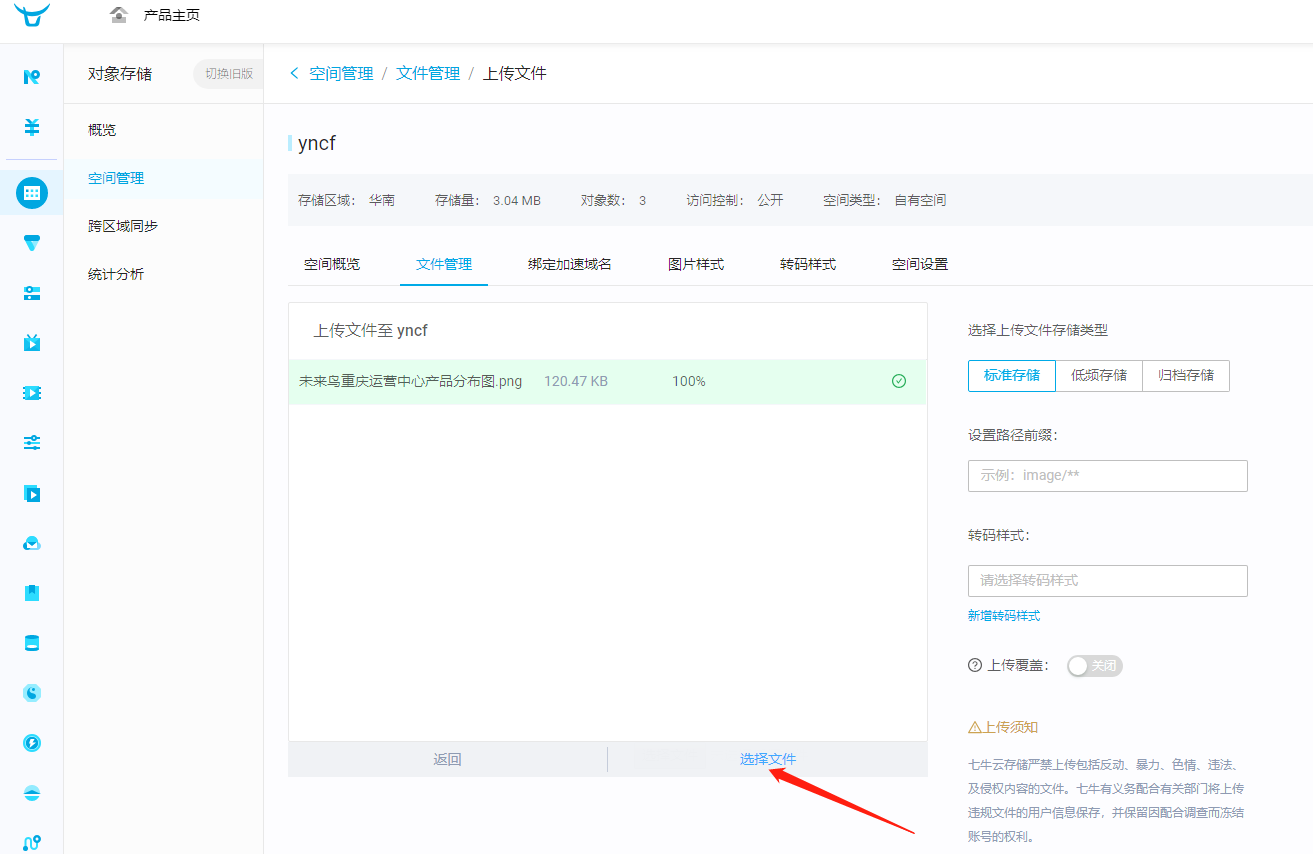Screen dimensions: 1313x854
Task: Click the 选择文件 button
Action: pyautogui.click(x=768, y=759)
